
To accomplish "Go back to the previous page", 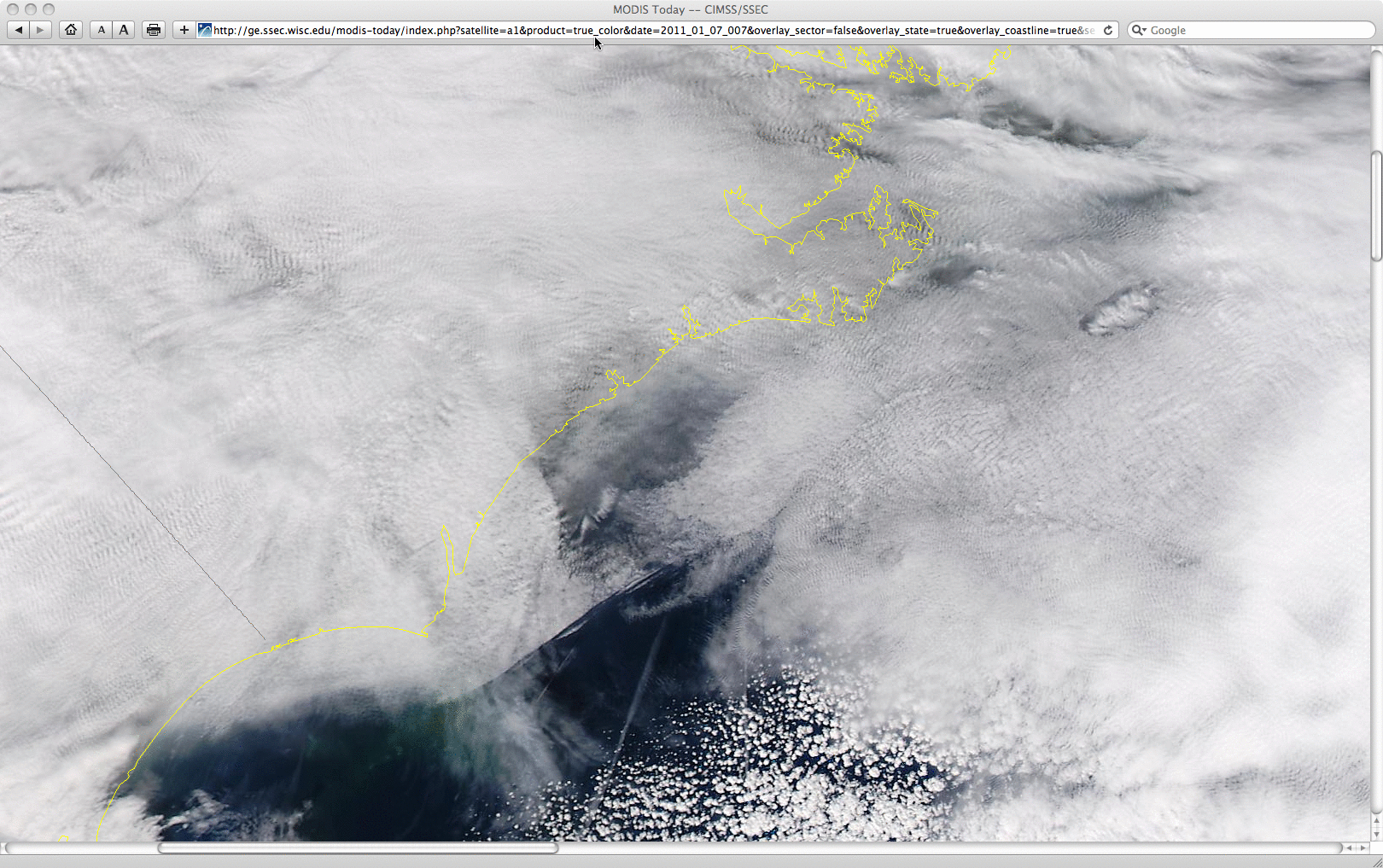I will point(19,30).
